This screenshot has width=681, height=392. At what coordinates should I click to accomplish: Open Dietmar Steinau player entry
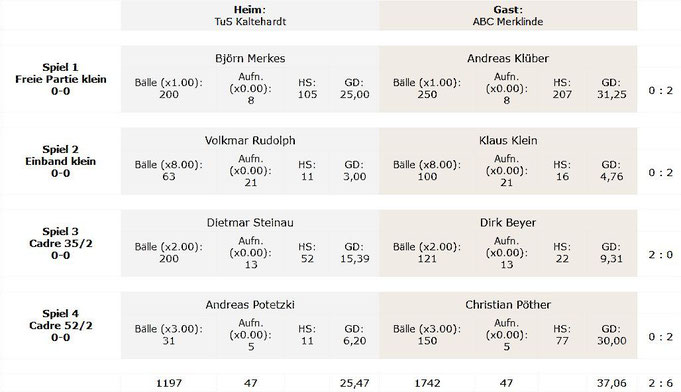coord(250,223)
